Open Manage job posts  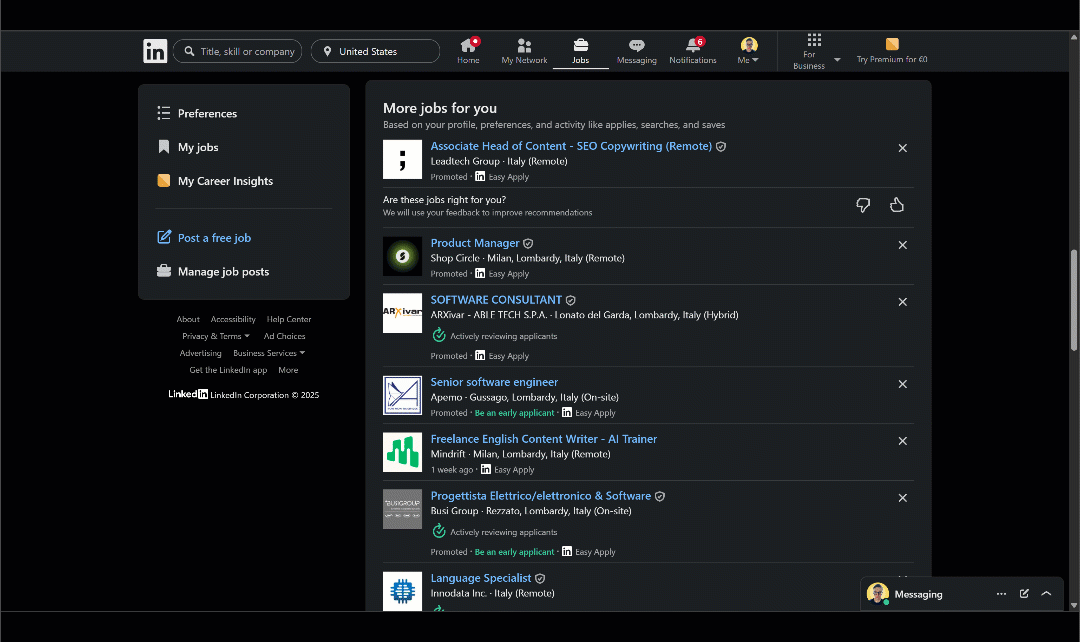click(213, 271)
